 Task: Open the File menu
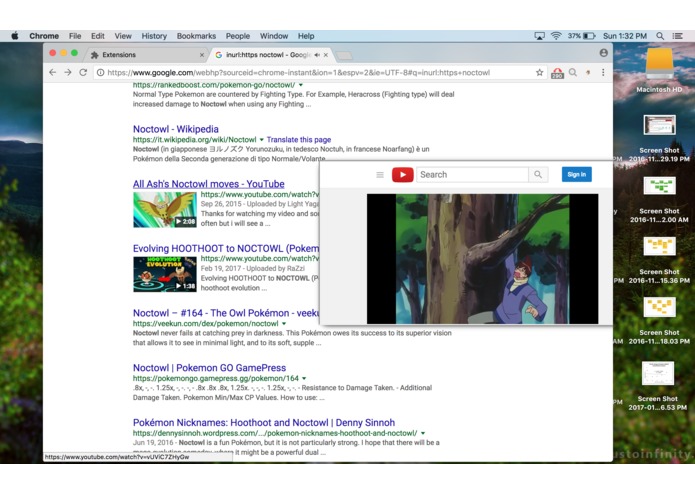[75, 36]
